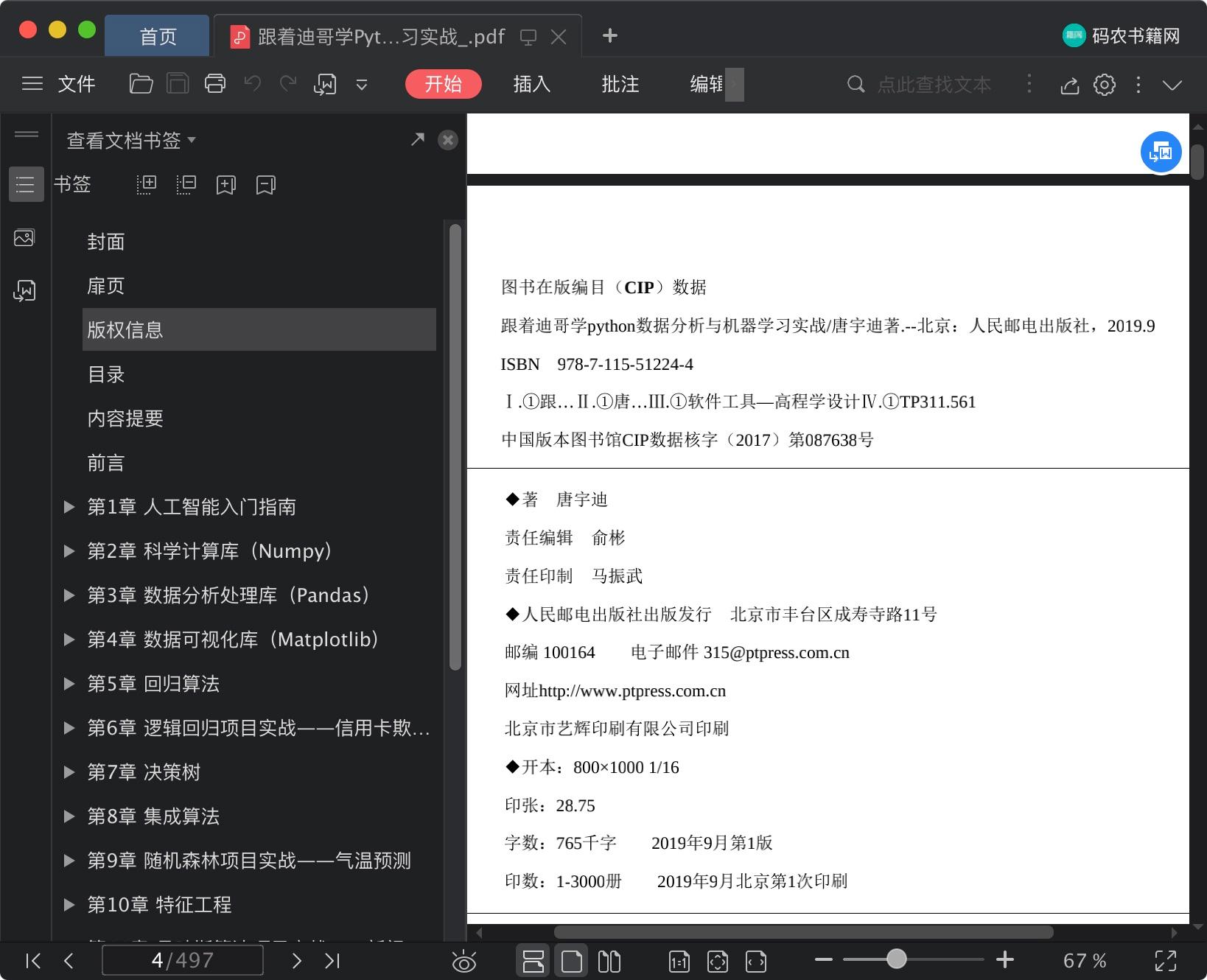Open the 目录 bookmark

click(106, 374)
